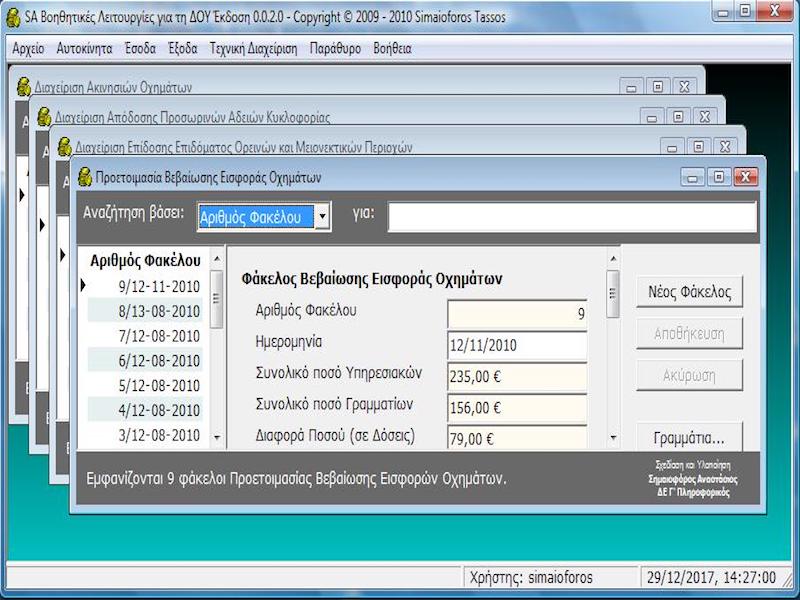
Task: Open the Γραμμάτια... dialog button
Action: point(689,437)
